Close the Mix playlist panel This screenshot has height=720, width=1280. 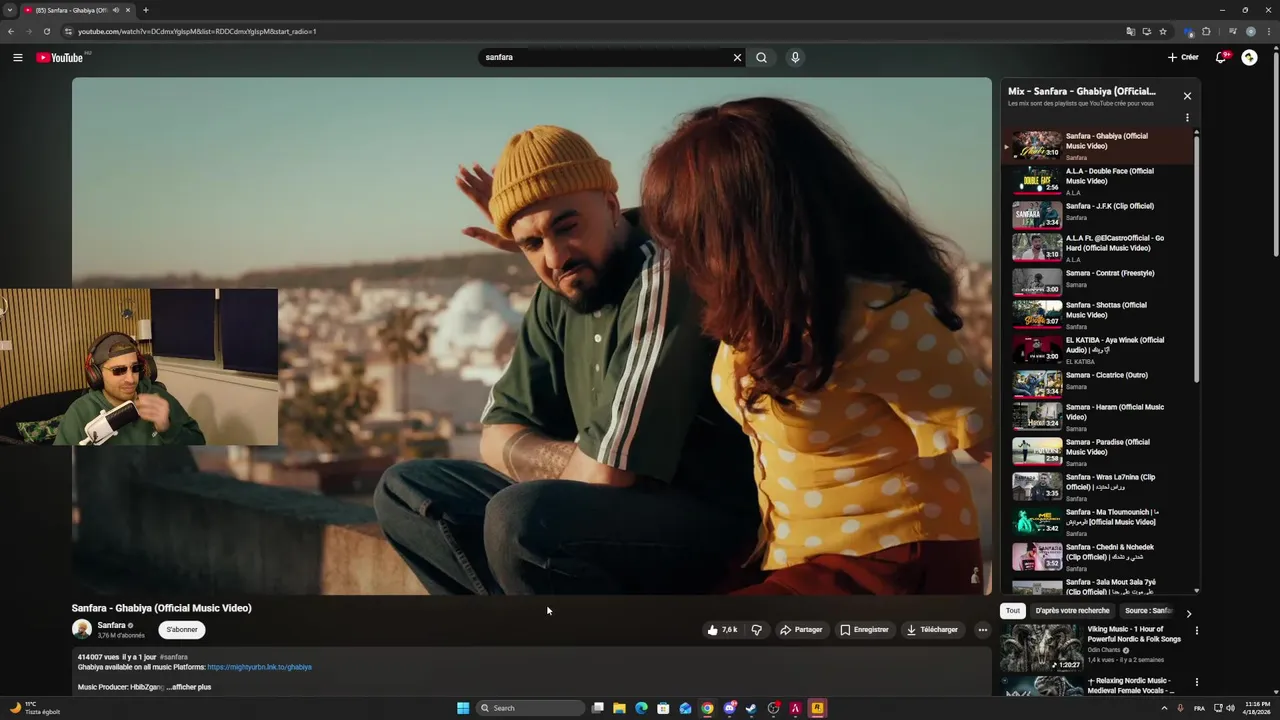pos(1187,96)
